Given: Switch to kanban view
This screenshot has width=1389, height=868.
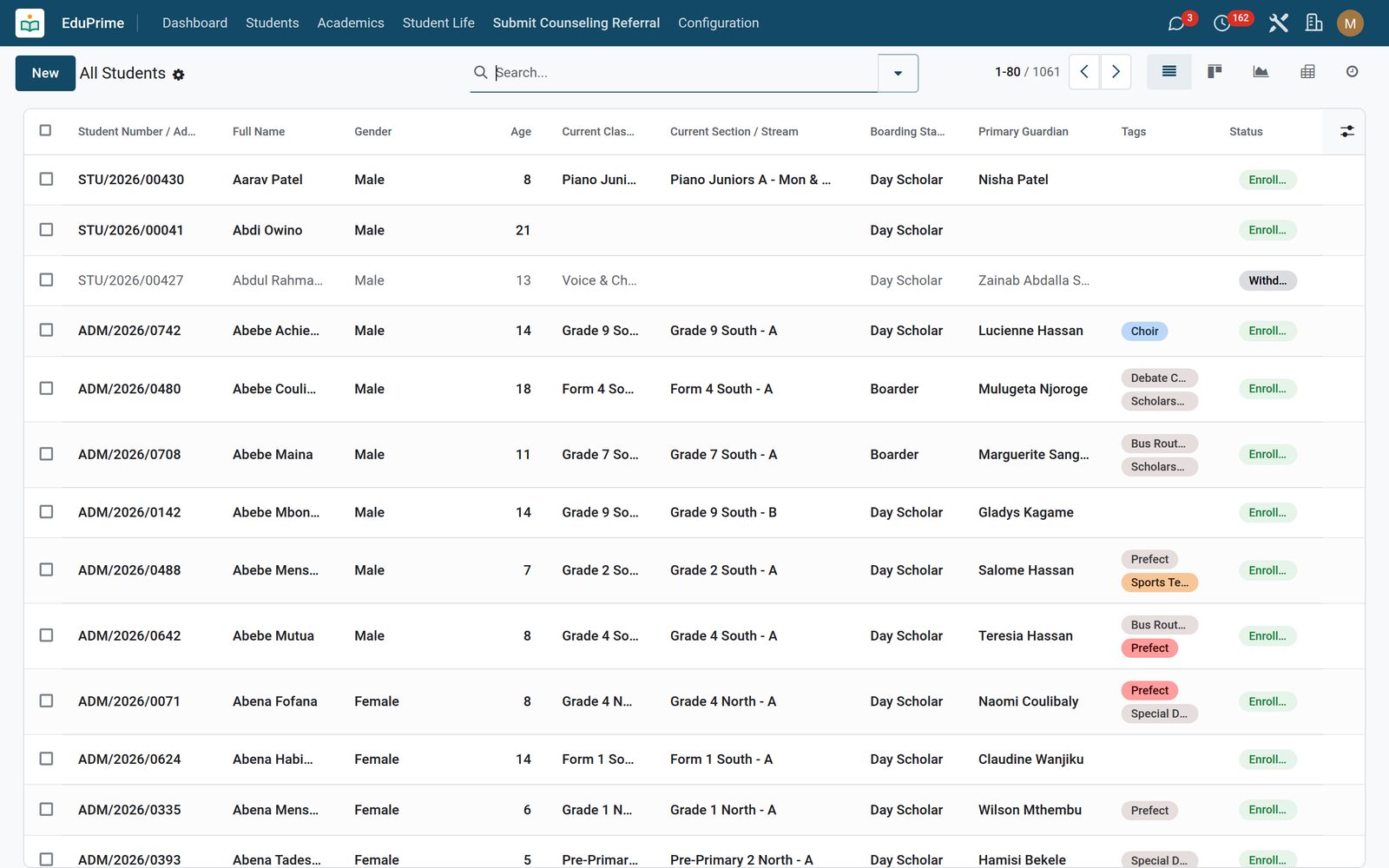Looking at the screenshot, I should 1215,72.
